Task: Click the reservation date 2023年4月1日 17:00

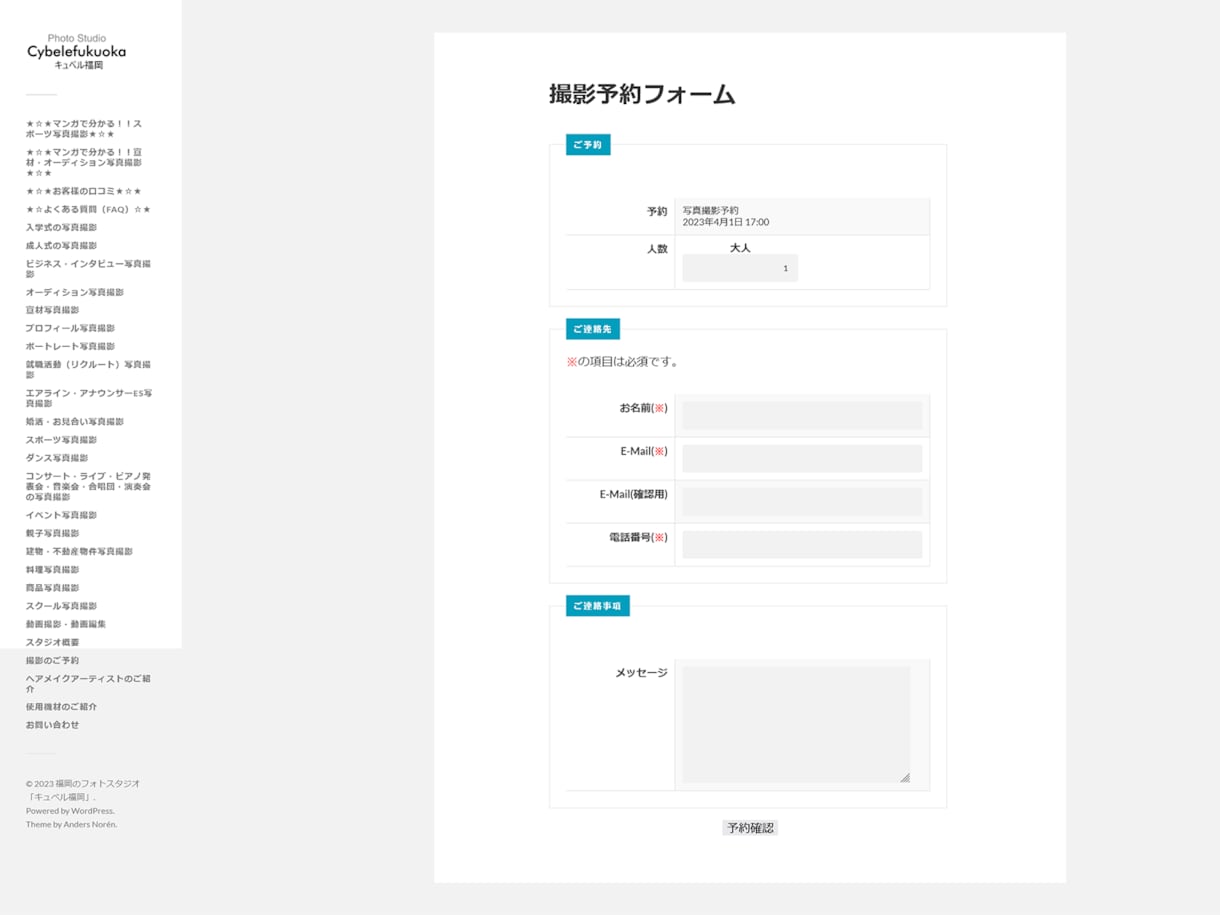Action: [726, 222]
